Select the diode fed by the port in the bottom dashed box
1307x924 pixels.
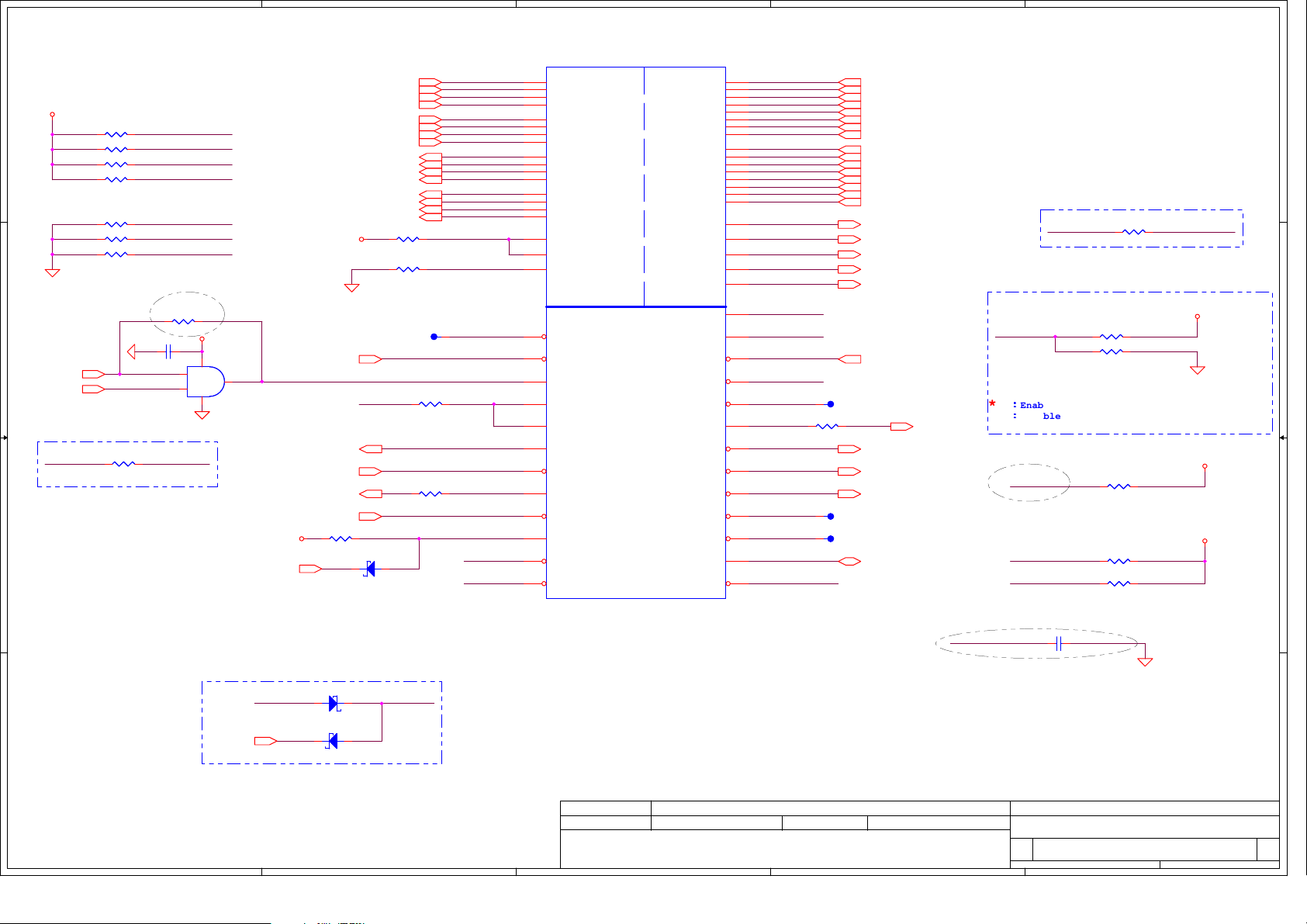tap(333, 741)
